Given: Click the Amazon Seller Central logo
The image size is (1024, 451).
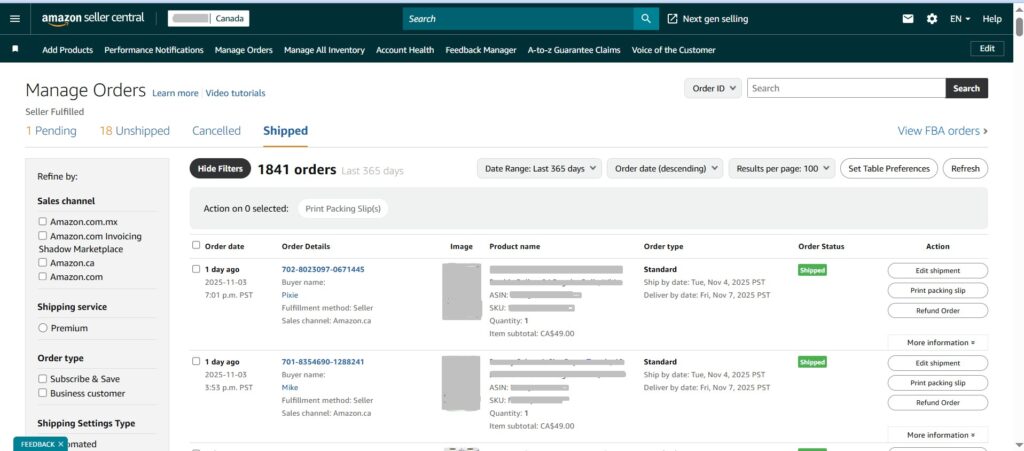Looking at the screenshot, I should tap(93, 18).
